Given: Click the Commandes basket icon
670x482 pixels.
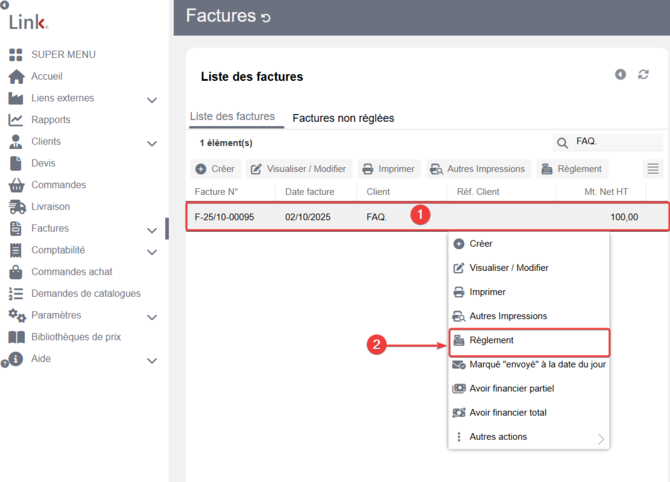Looking at the screenshot, I should (x=16, y=185).
